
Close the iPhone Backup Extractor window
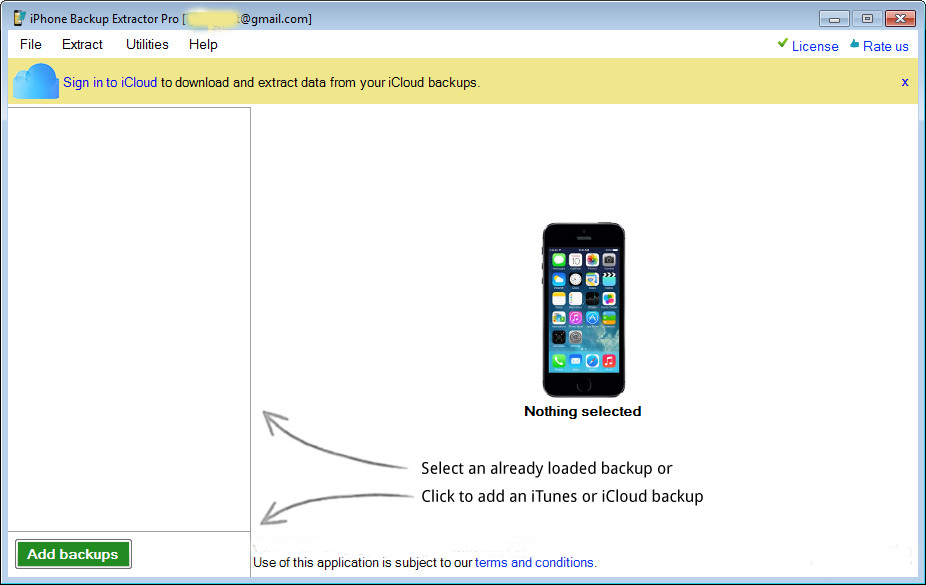(900, 19)
